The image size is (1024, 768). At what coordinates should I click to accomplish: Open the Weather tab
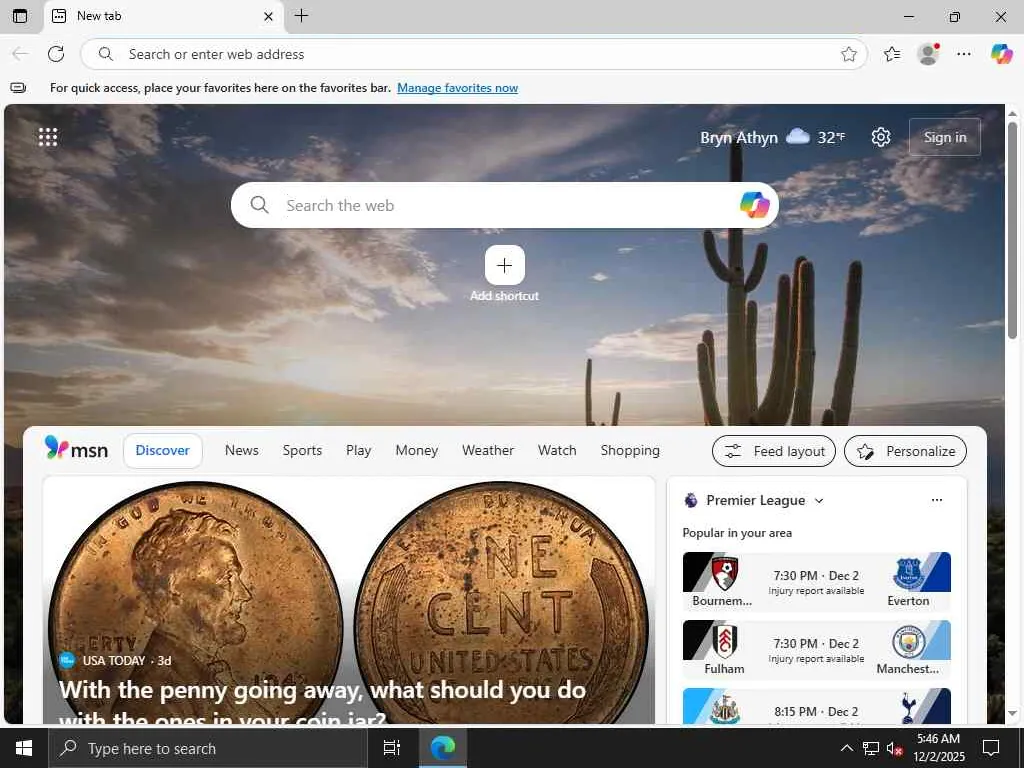click(x=488, y=451)
